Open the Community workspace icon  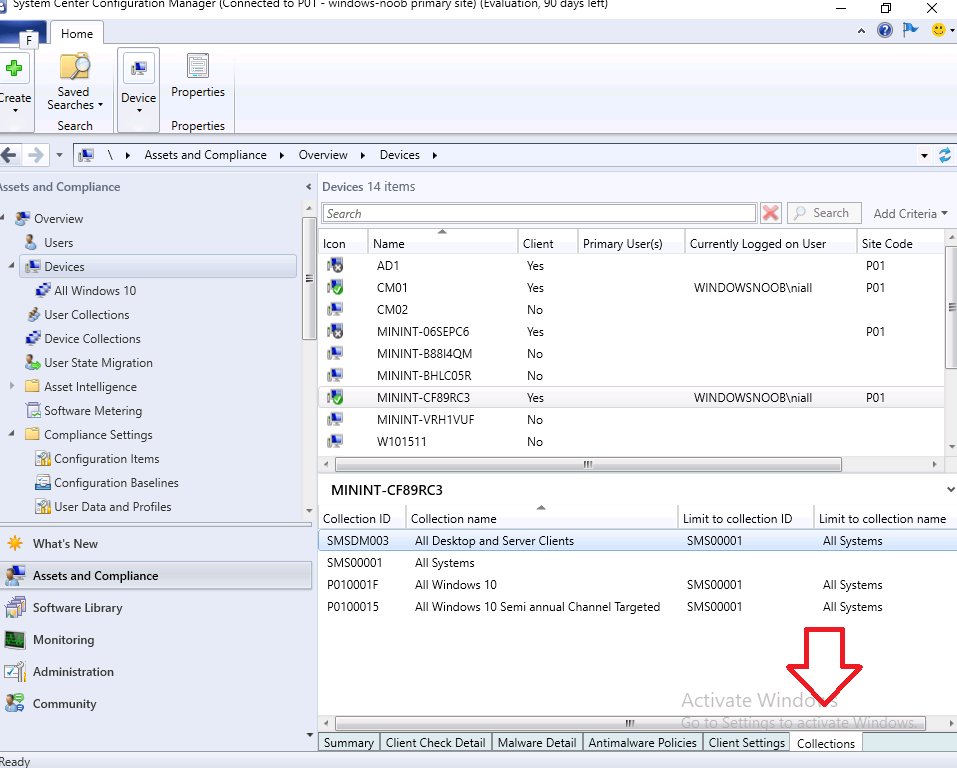pyautogui.click(x=15, y=703)
